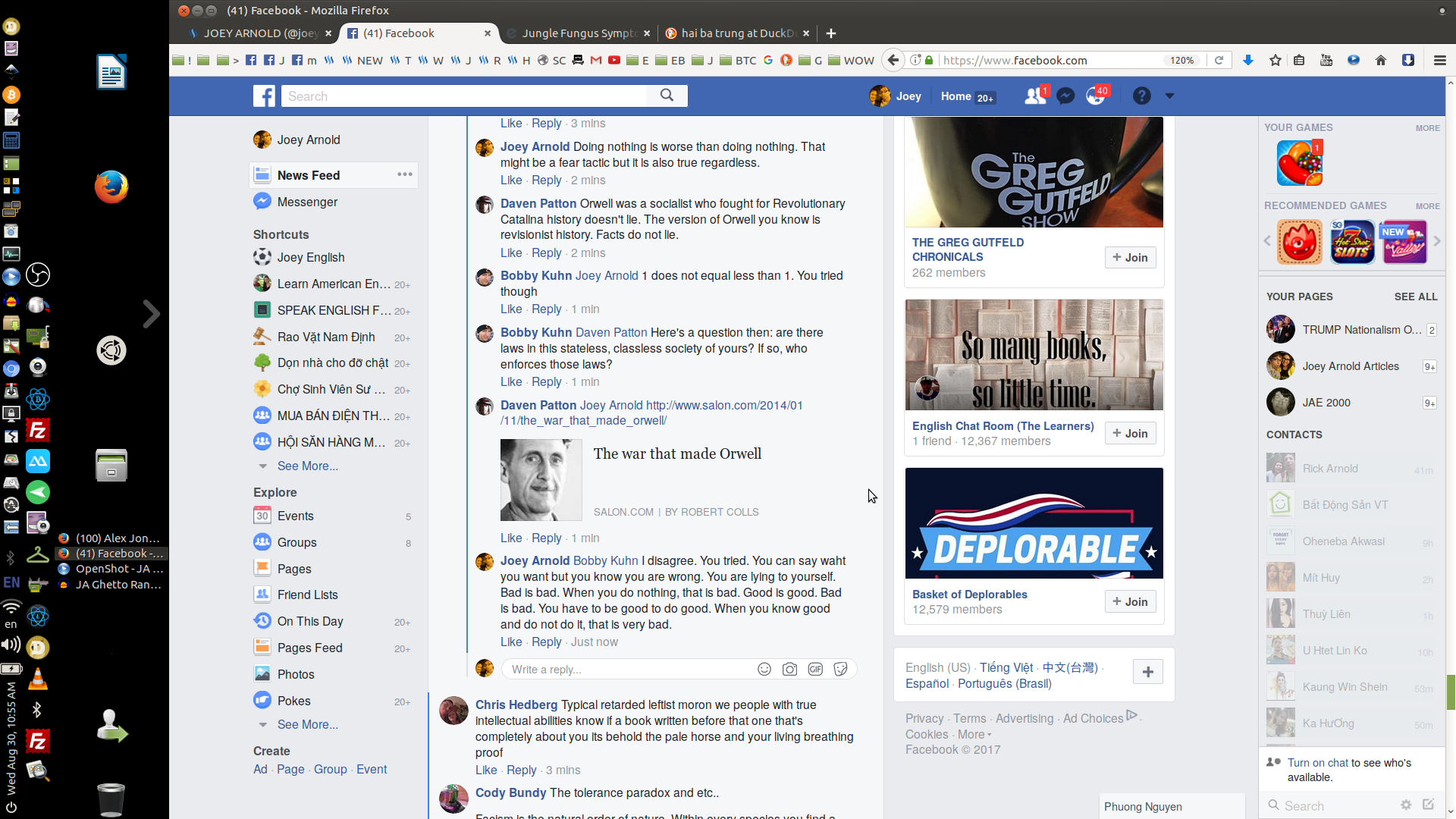Go back with Firefox back arrow

(x=893, y=60)
